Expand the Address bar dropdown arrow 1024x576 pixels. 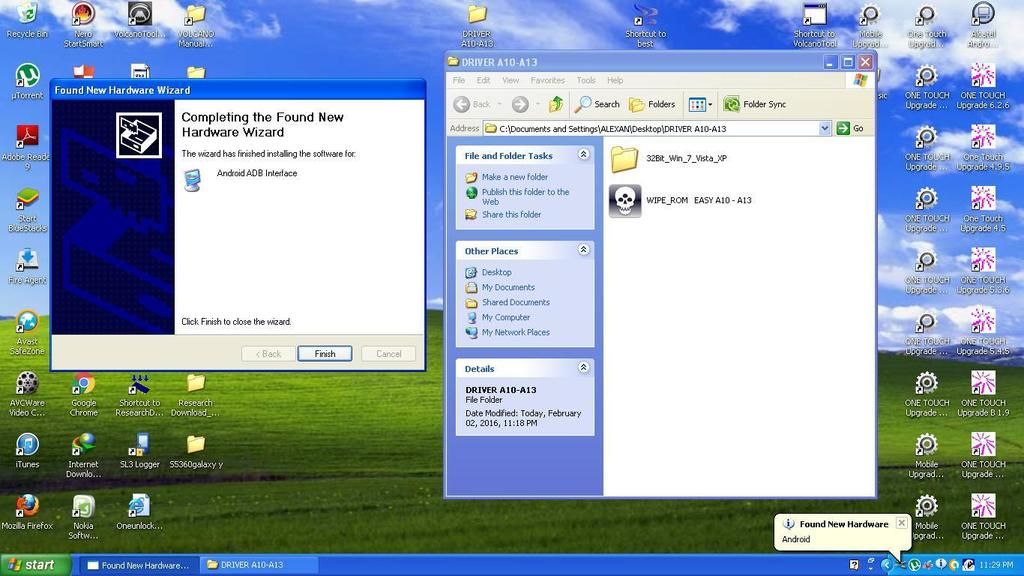click(x=825, y=128)
